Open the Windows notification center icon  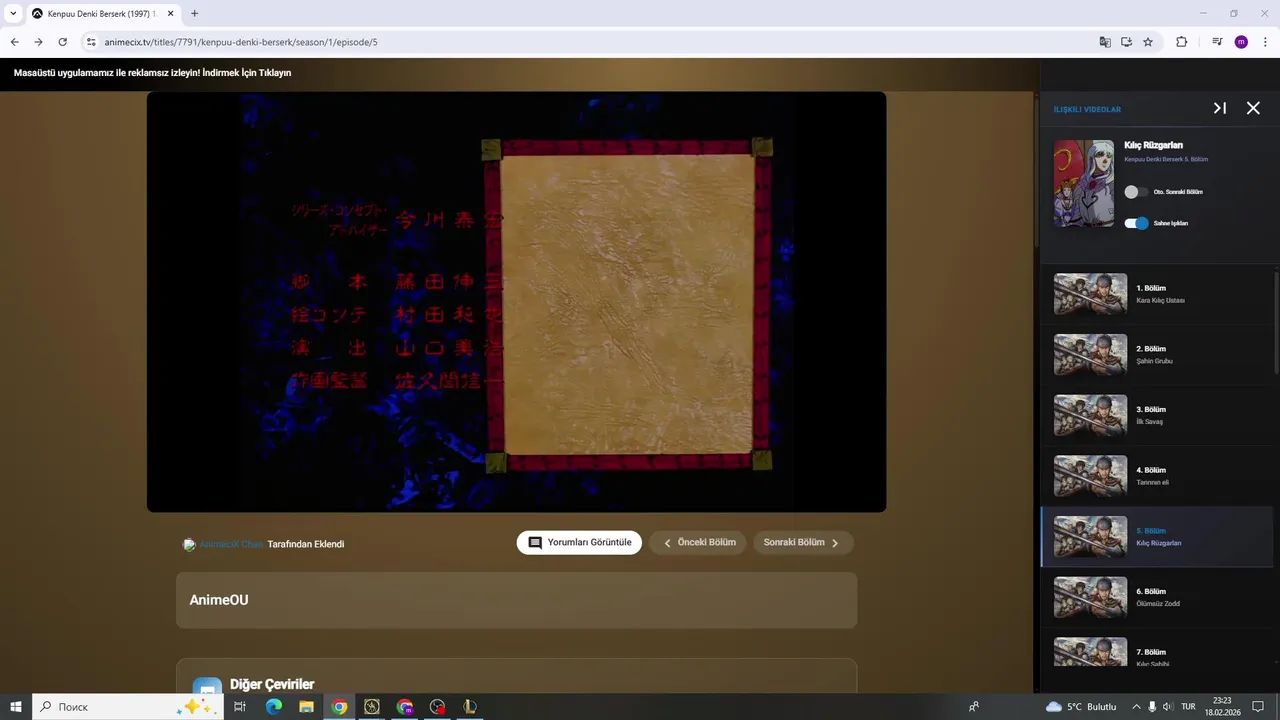click(x=1258, y=706)
